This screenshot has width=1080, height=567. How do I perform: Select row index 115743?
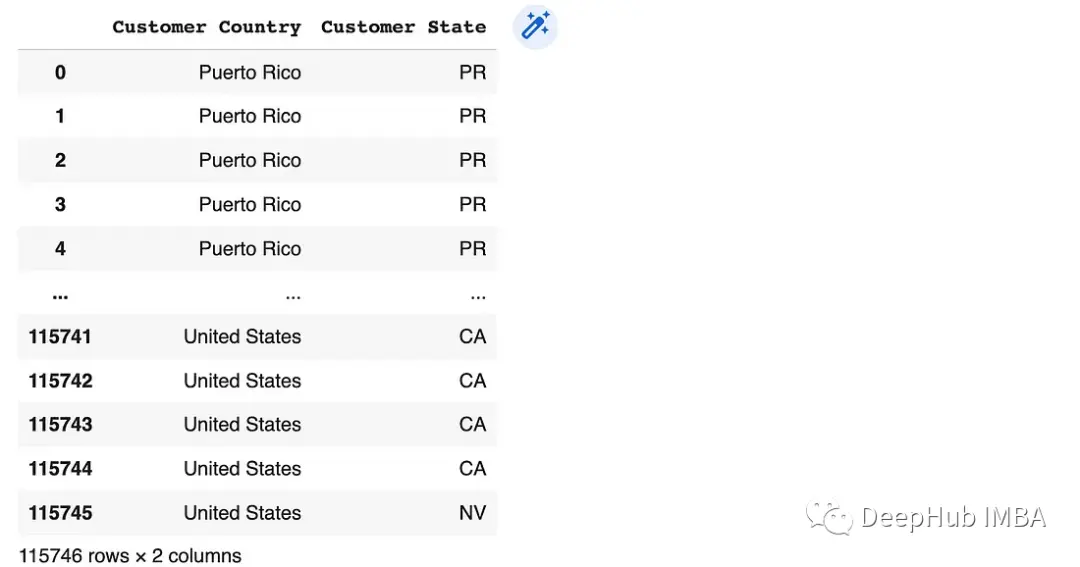(x=60, y=424)
